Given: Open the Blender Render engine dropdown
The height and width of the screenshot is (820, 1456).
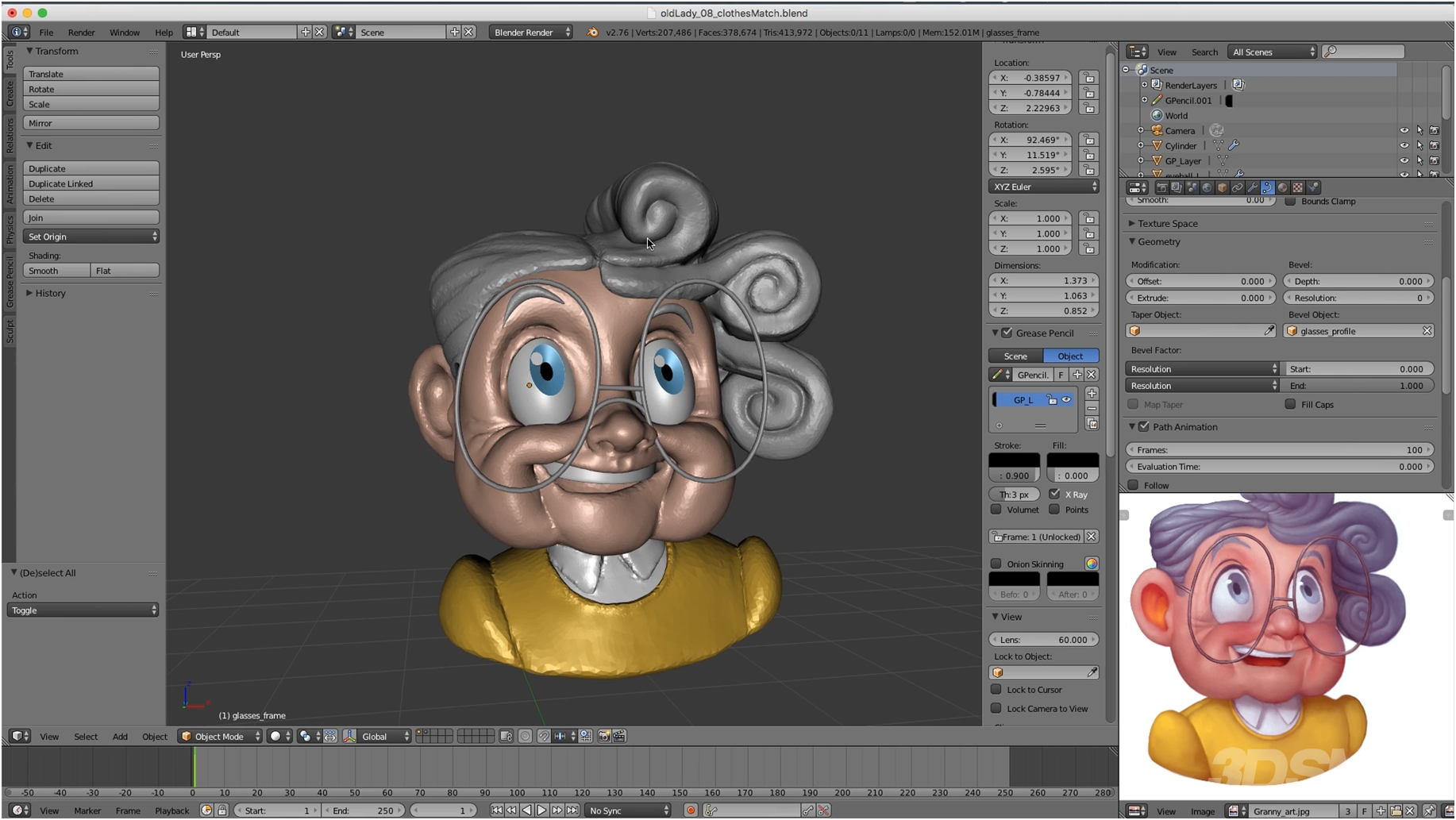Looking at the screenshot, I should [530, 33].
